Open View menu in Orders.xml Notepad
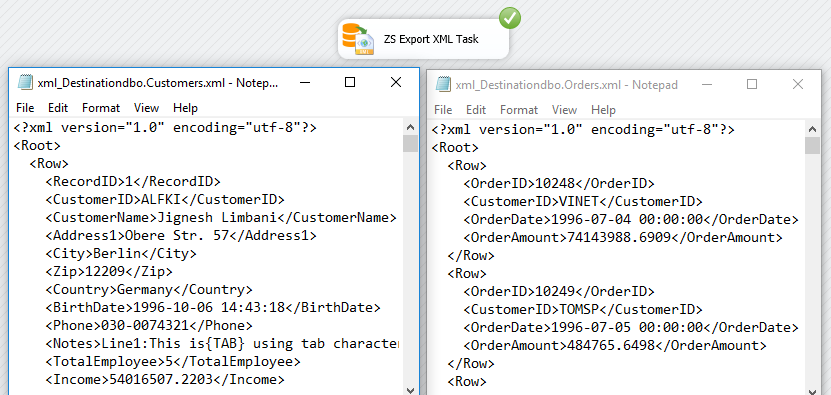The height and width of the screenshot is (395, 831). (564, 110)
